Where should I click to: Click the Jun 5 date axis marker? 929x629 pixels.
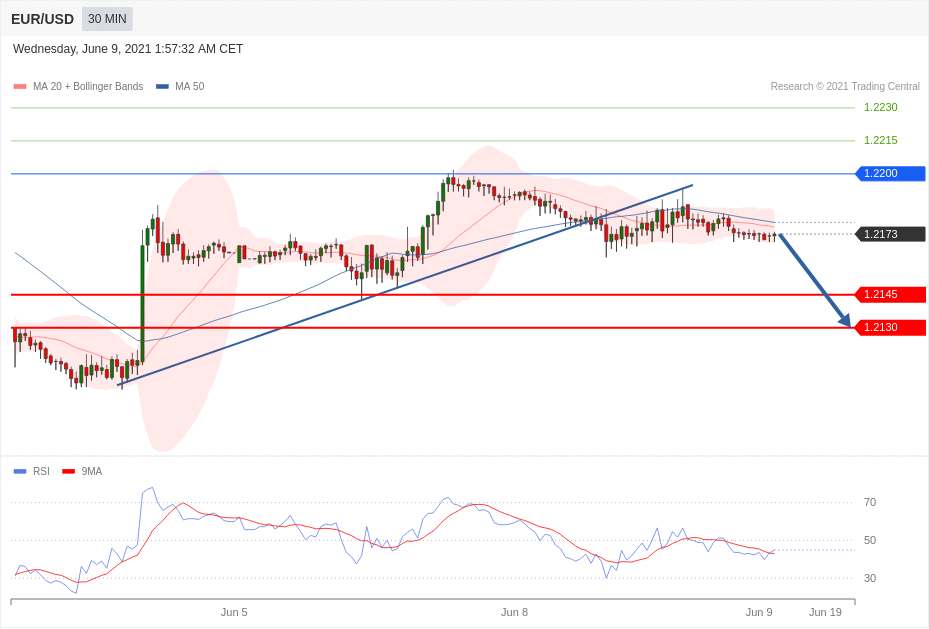click(x=234, y=612)
